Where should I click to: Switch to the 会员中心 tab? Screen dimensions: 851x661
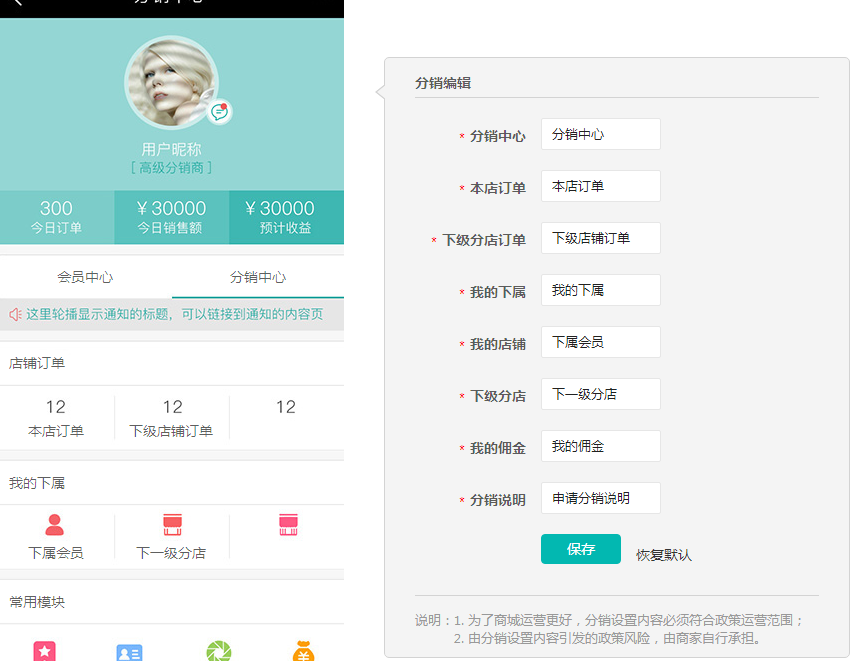(85, 277)
